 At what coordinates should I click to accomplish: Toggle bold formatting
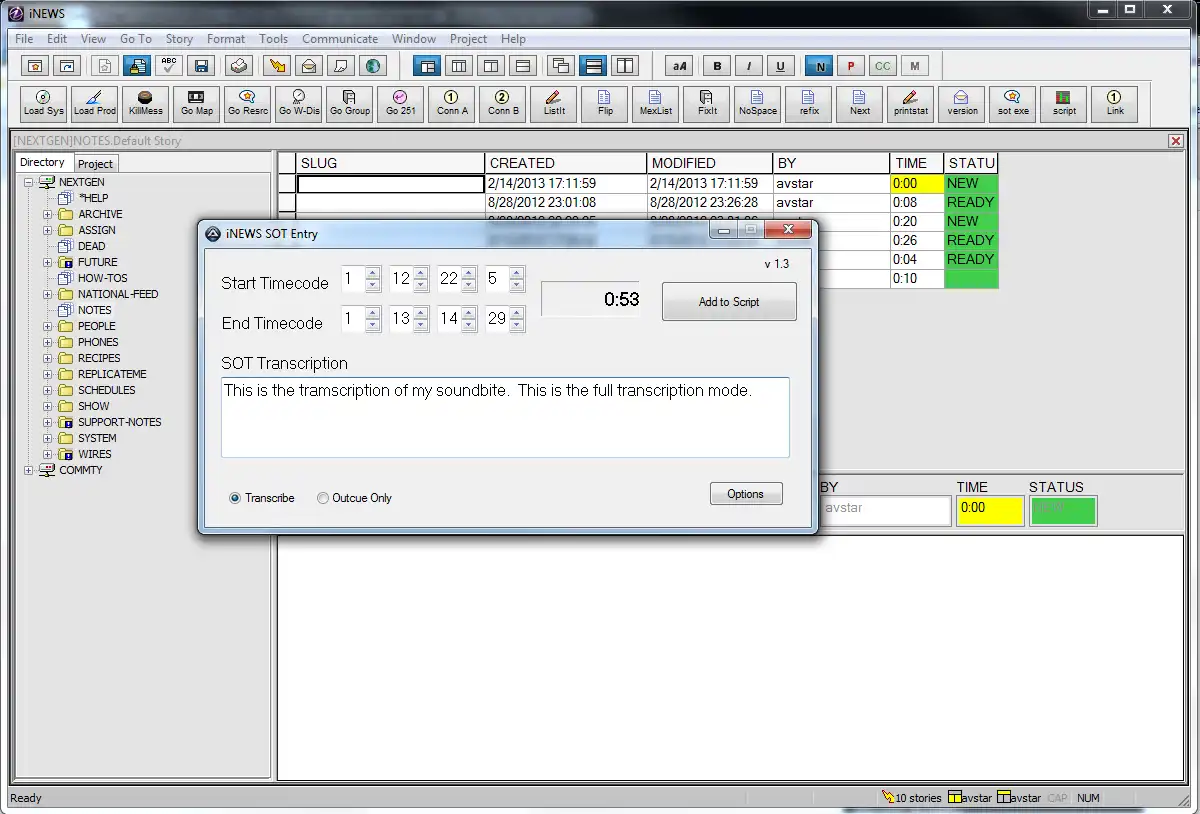coord(717,66)
